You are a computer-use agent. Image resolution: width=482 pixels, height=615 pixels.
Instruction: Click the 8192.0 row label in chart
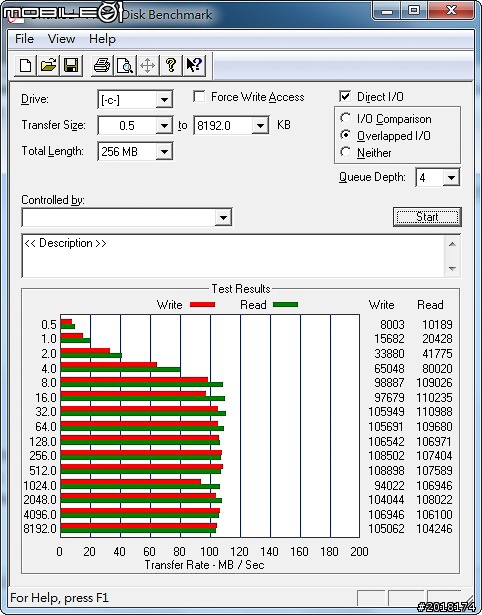pos(40,529)
